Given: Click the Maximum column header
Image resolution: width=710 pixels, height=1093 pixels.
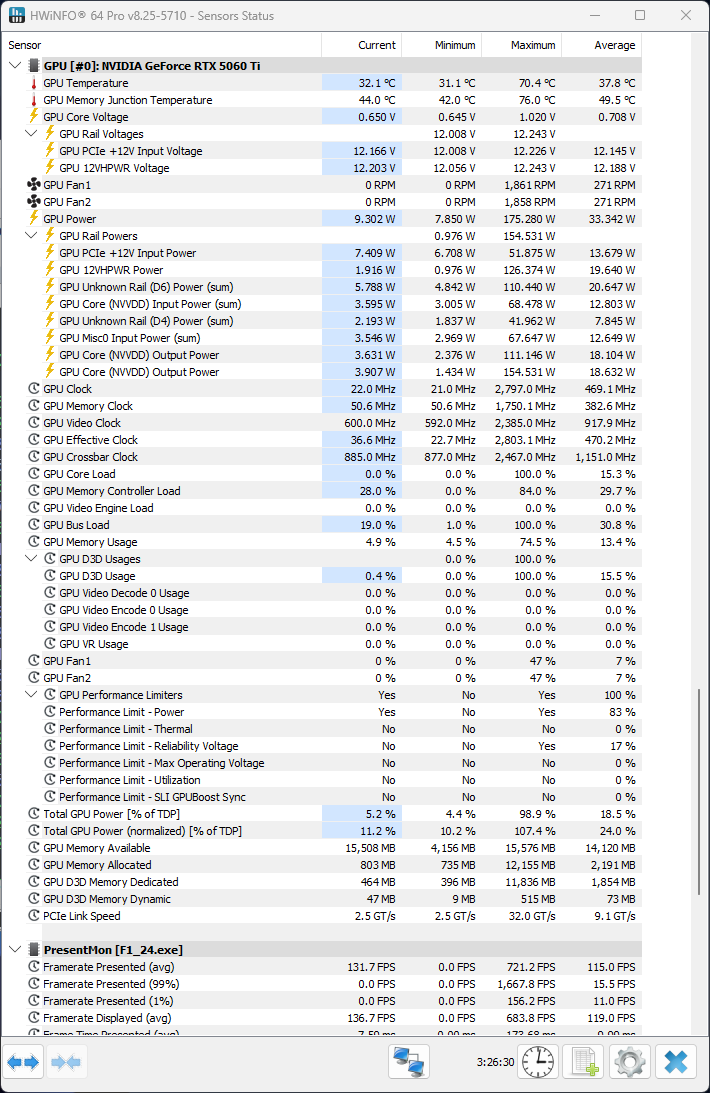Looking at the screenshot, I should (x=521, y=45).
